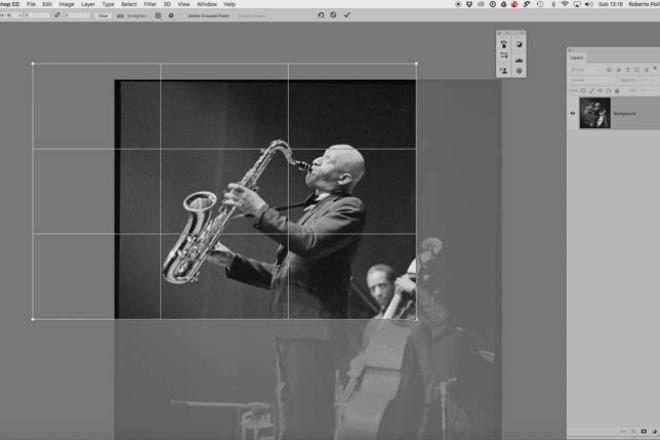
Task: Select the Layers panel tab
Action: click(x=577, y=58)
